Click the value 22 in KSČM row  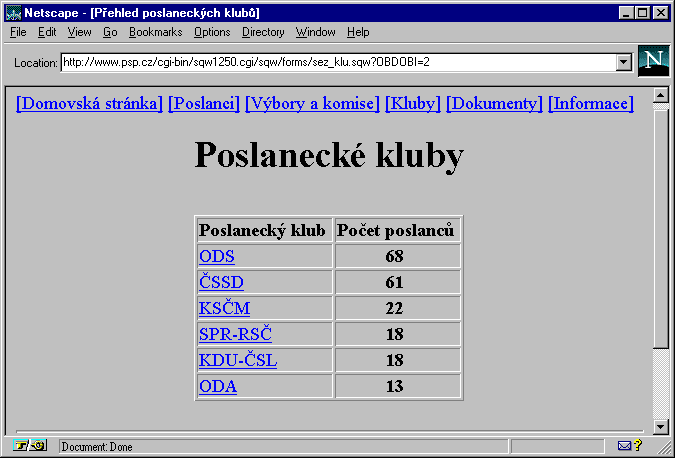(394, 308)
